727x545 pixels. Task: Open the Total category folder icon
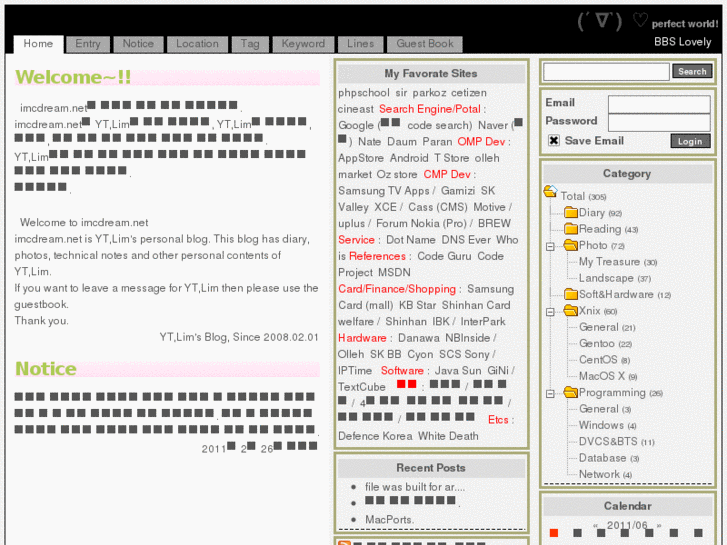(550, 191)
